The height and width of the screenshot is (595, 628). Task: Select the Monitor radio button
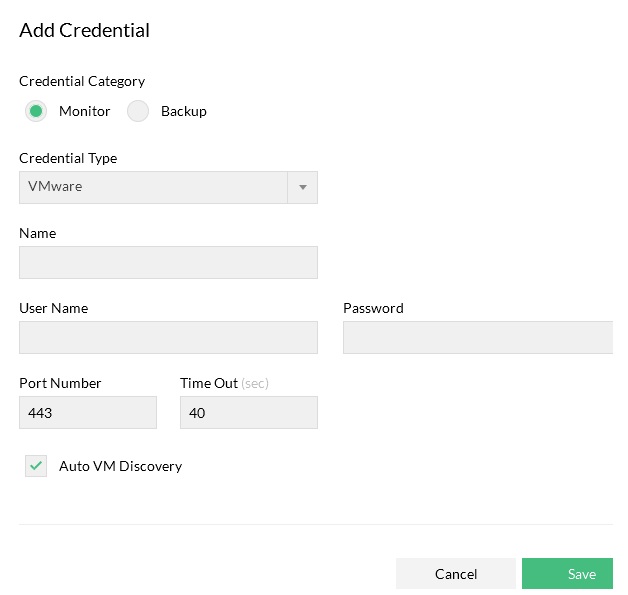point(36,111)
